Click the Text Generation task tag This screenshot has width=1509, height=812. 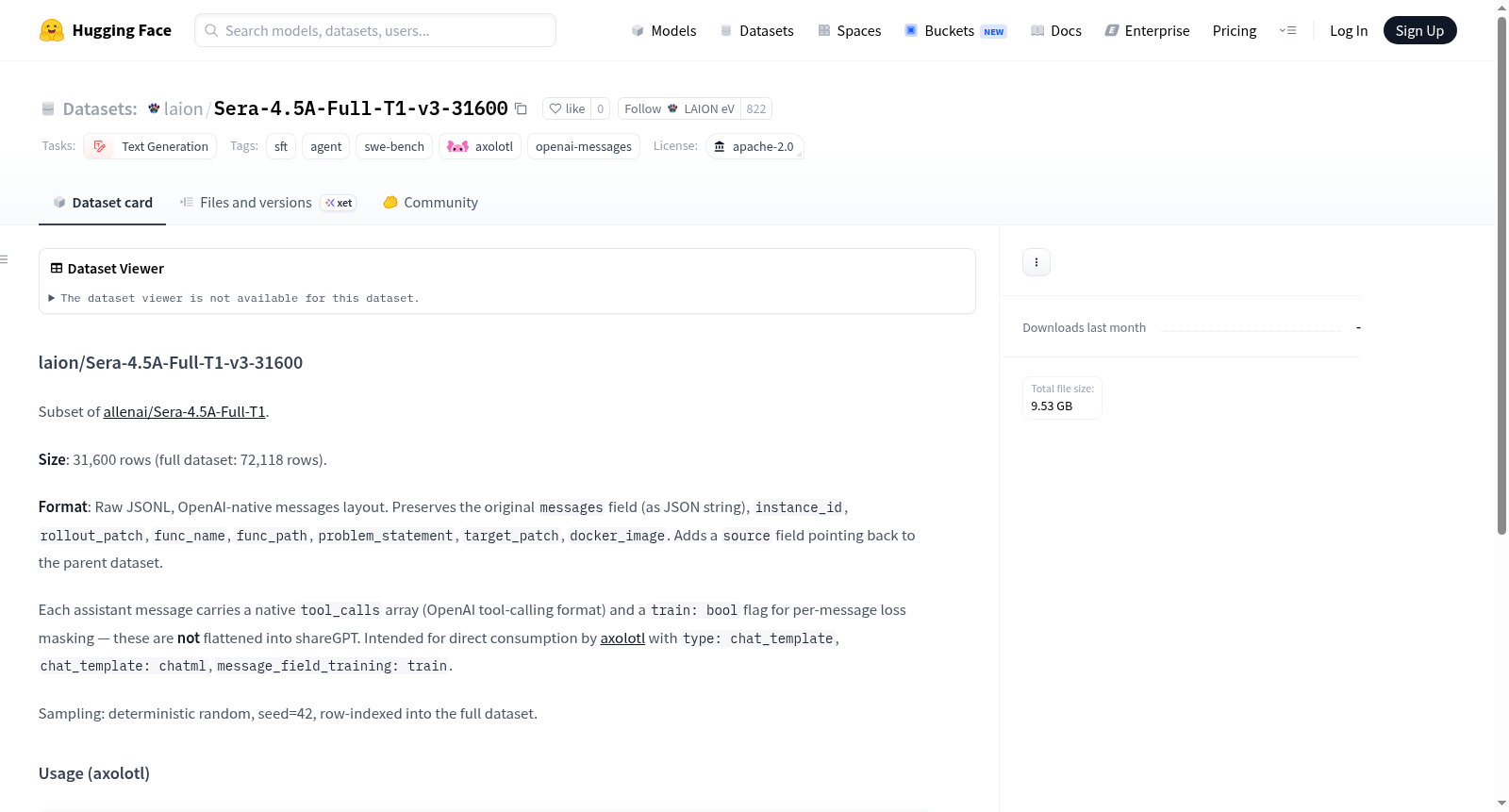point(151,146)
